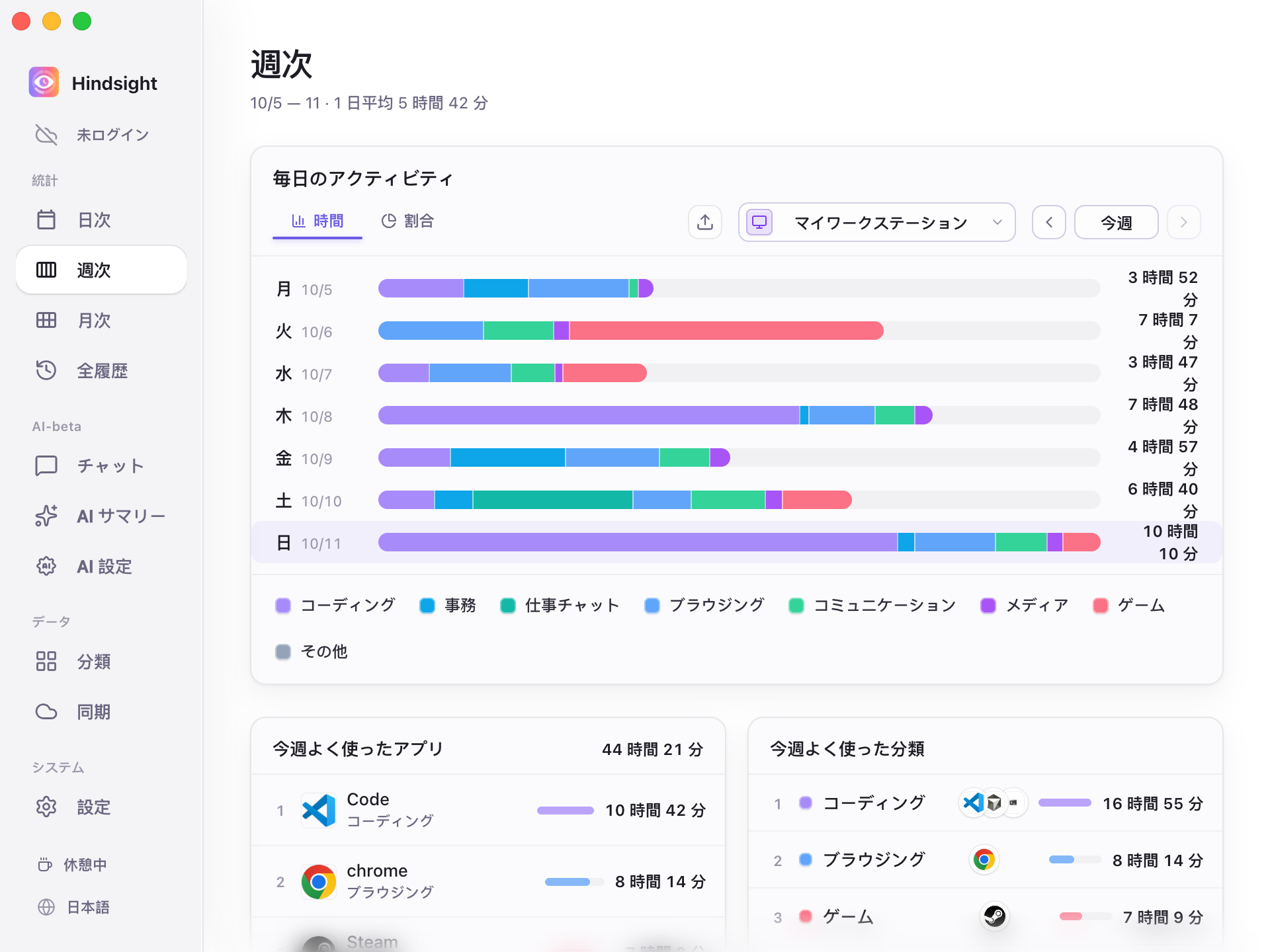Click the grid icon beside 月次

(x=46, y=321)
